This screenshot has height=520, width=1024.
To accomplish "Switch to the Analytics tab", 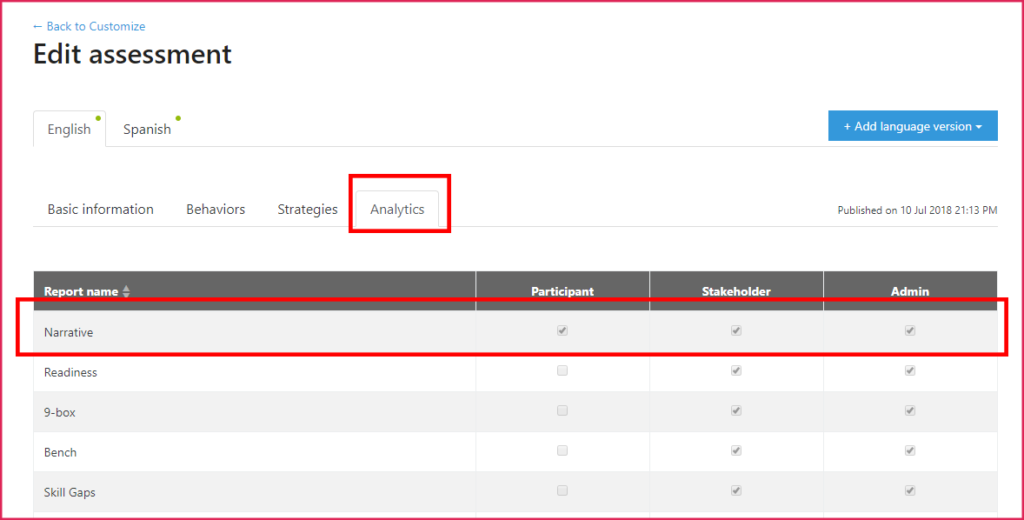I will 397,209.
